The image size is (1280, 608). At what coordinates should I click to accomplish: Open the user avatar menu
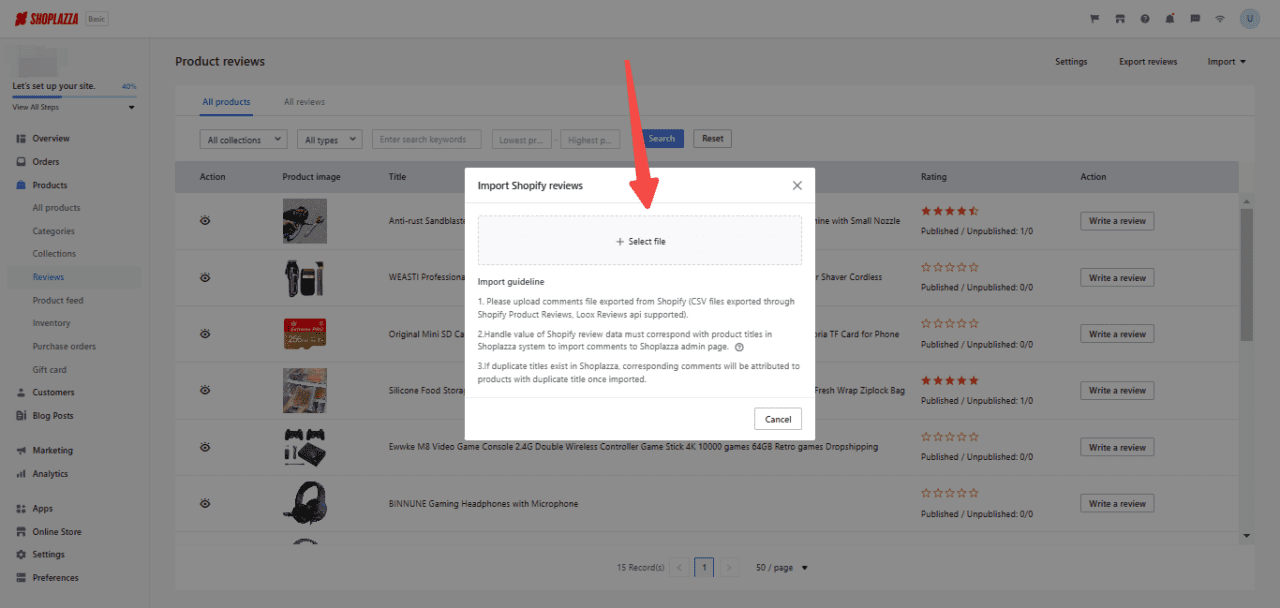point(1249,19)
